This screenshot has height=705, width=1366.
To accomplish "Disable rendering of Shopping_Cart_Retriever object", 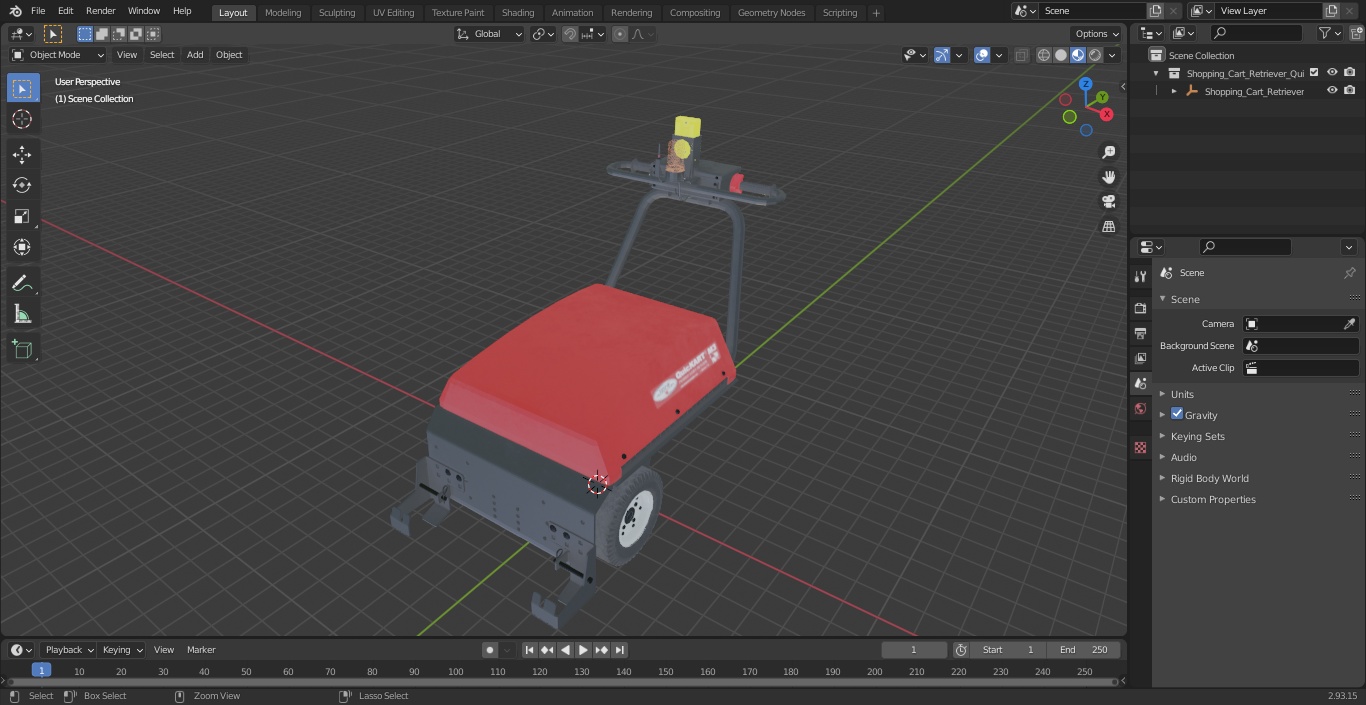I will coord(1350,91).
